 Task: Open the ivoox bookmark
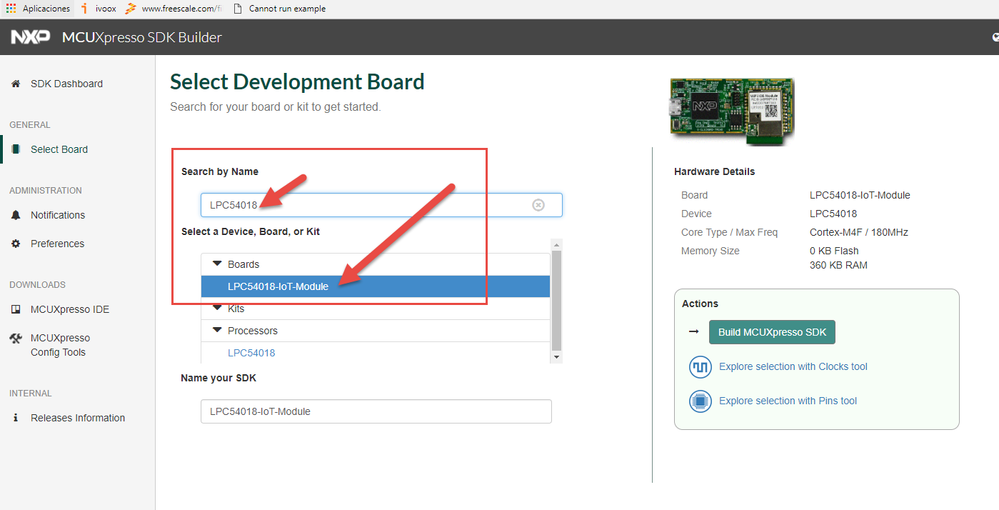click(99, 8)
